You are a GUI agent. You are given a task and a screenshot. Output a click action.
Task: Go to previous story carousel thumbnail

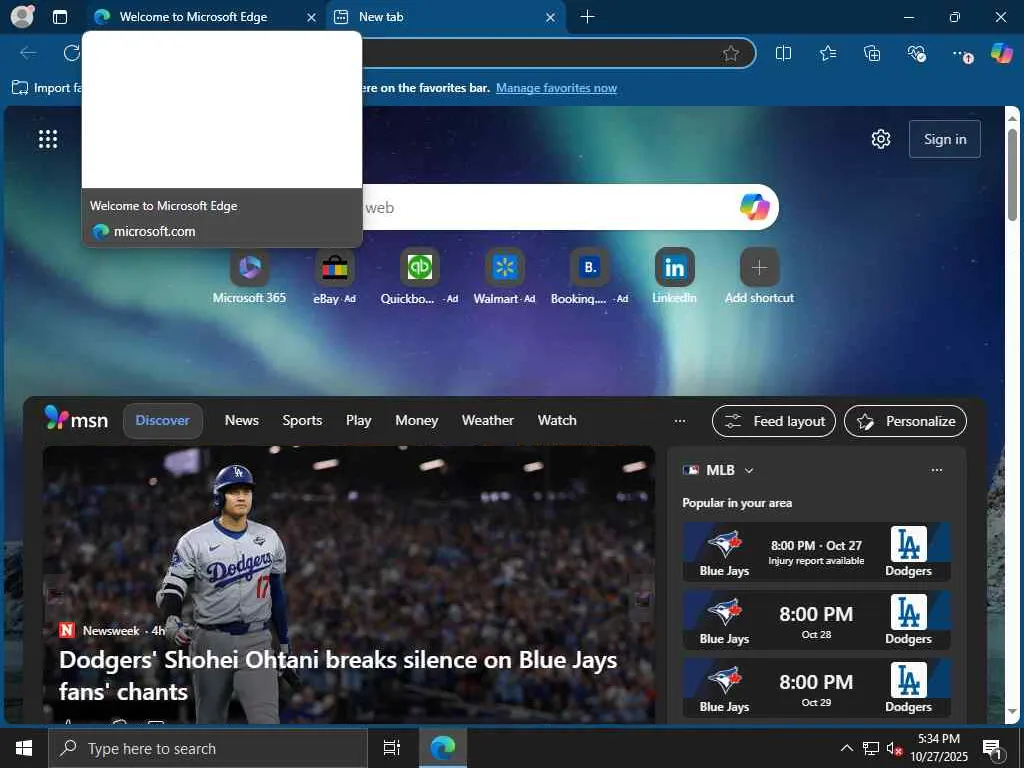click(56, 596)
